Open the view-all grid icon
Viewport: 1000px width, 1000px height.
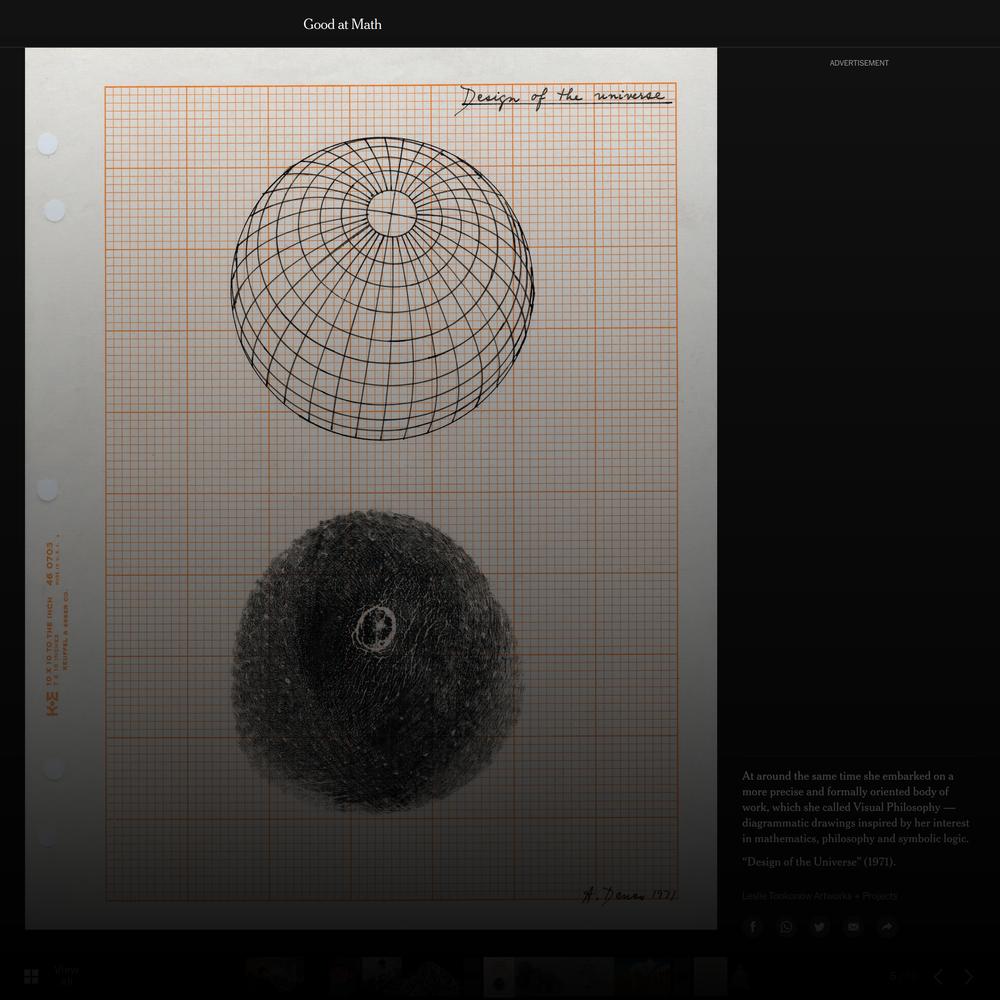31,976
